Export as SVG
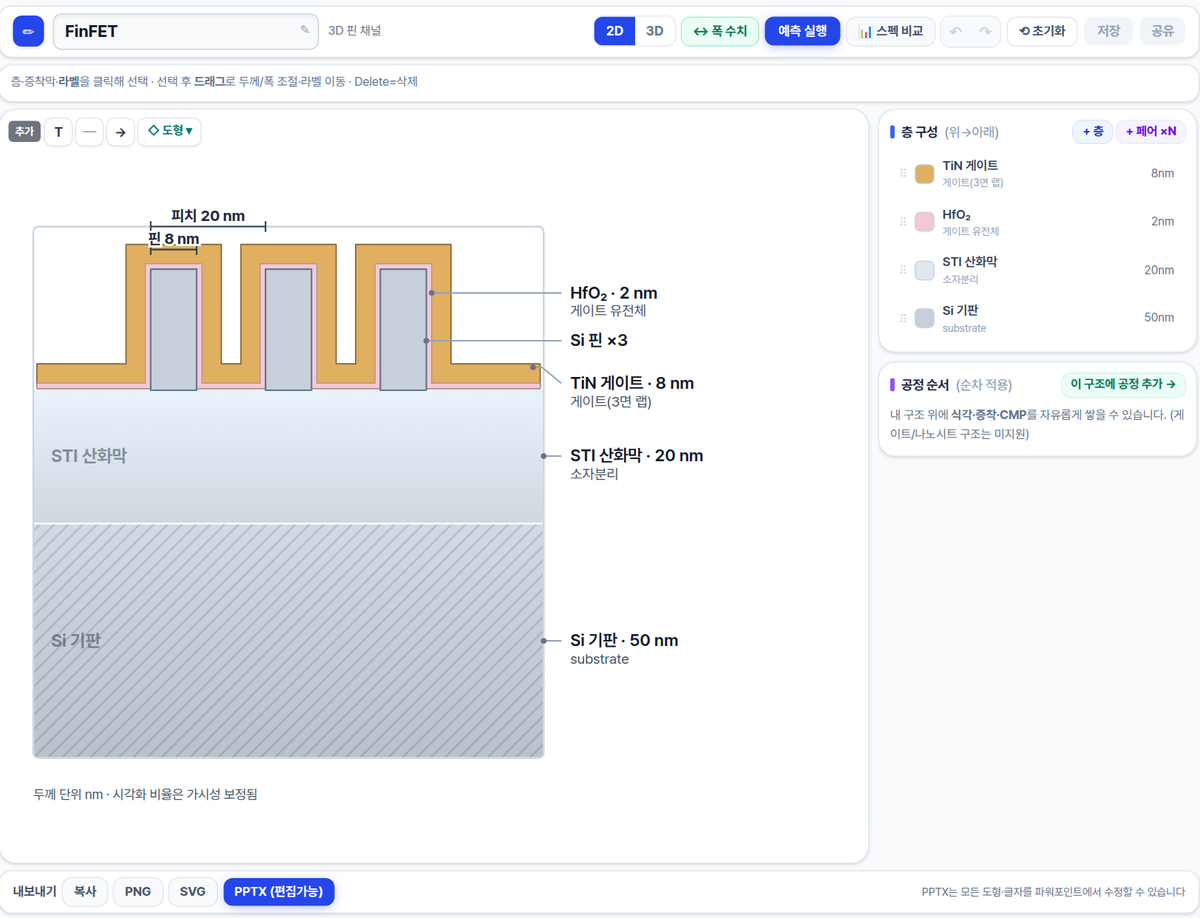 [x=192, y=891]
